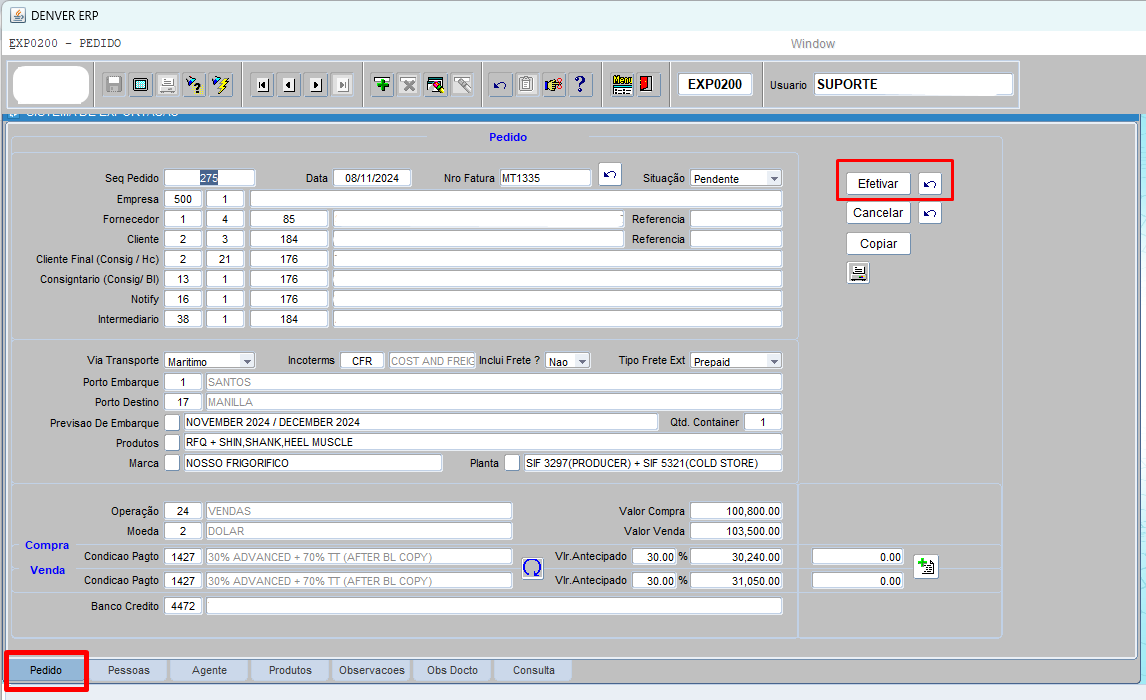1146x700 pixels.
Task: Click the add document icon beside Vlr.Antecipado
Action: click(925, 567)
